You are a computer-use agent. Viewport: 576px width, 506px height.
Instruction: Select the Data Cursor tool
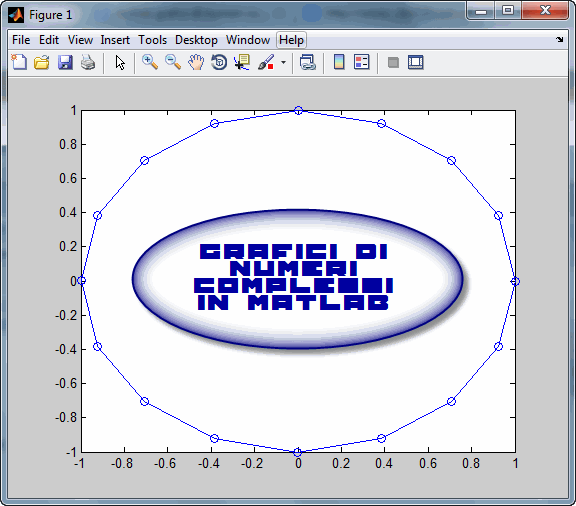242,62
